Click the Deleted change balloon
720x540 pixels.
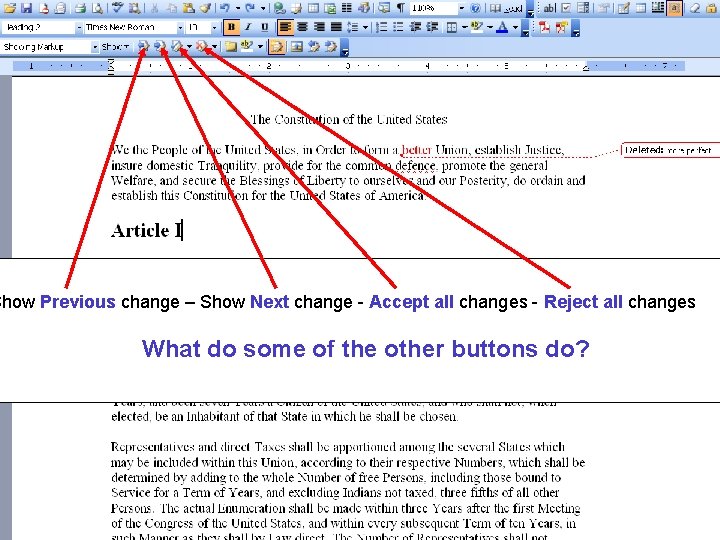(x=670, y=150)
